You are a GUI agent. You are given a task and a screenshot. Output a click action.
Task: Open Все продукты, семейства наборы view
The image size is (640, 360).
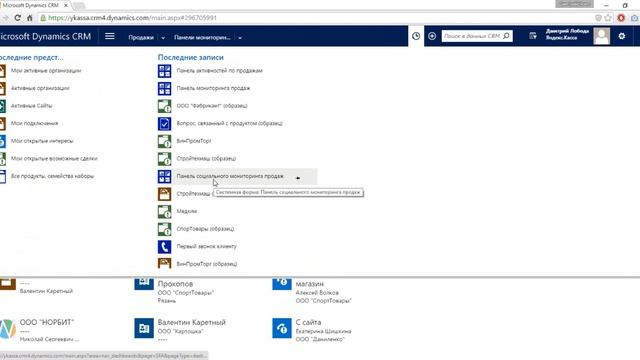[52, 176]
